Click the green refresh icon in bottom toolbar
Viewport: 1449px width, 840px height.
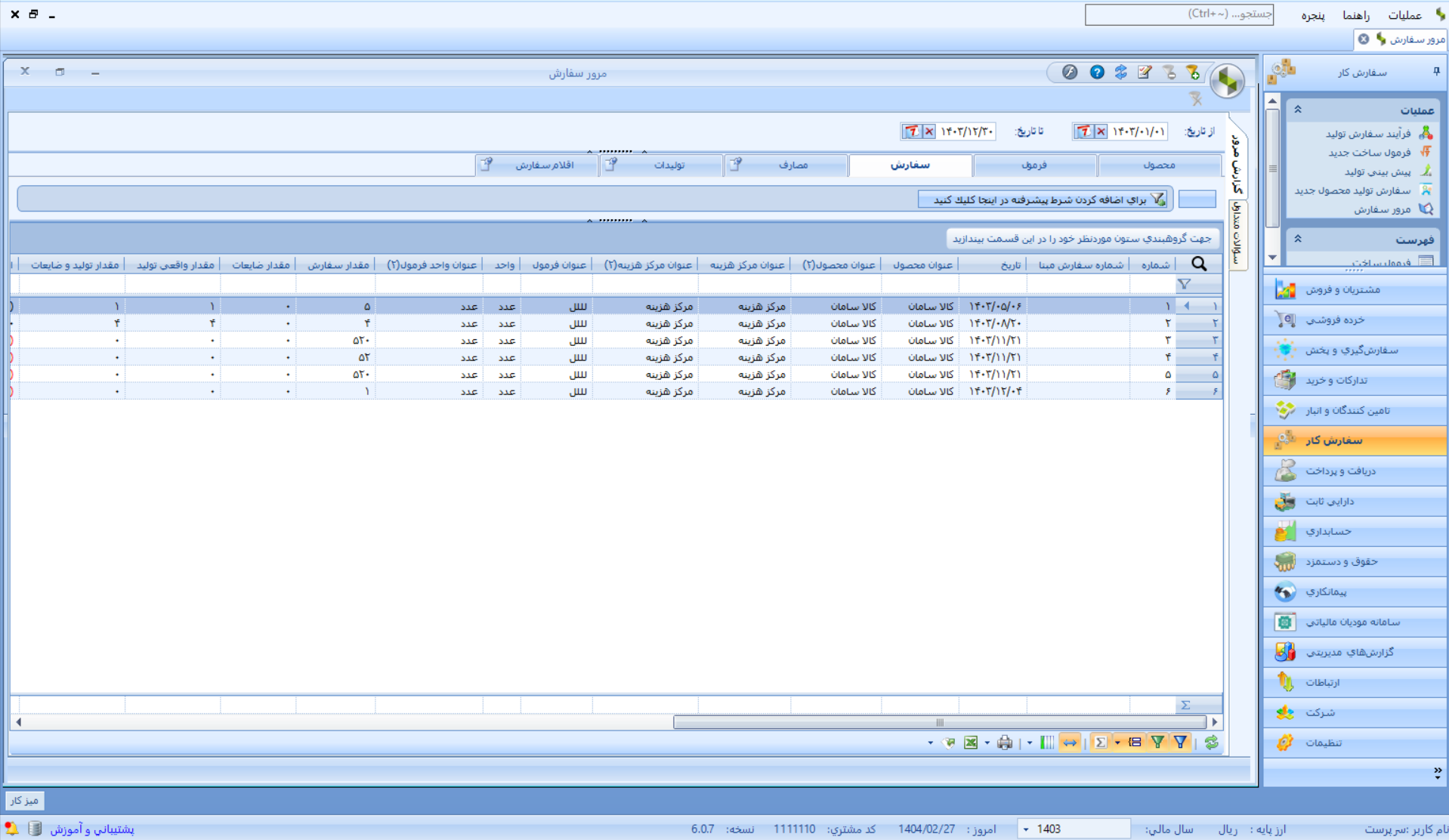click(1212, 743)
